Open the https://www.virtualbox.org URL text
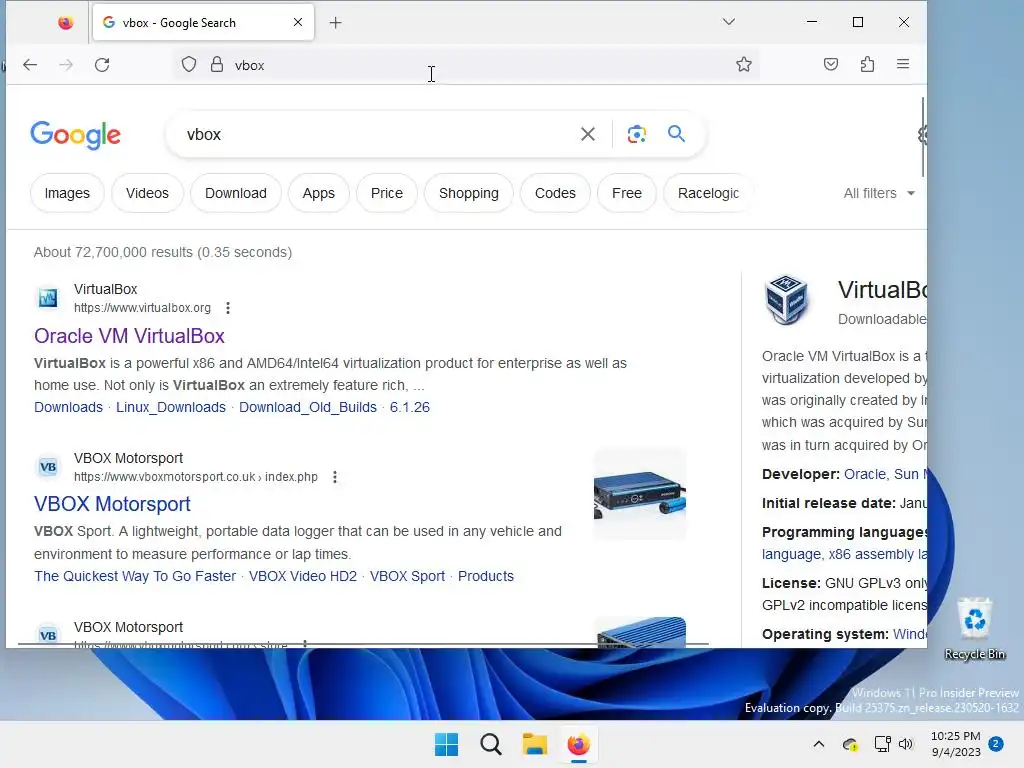1024x768 pixels. [142, 308]
